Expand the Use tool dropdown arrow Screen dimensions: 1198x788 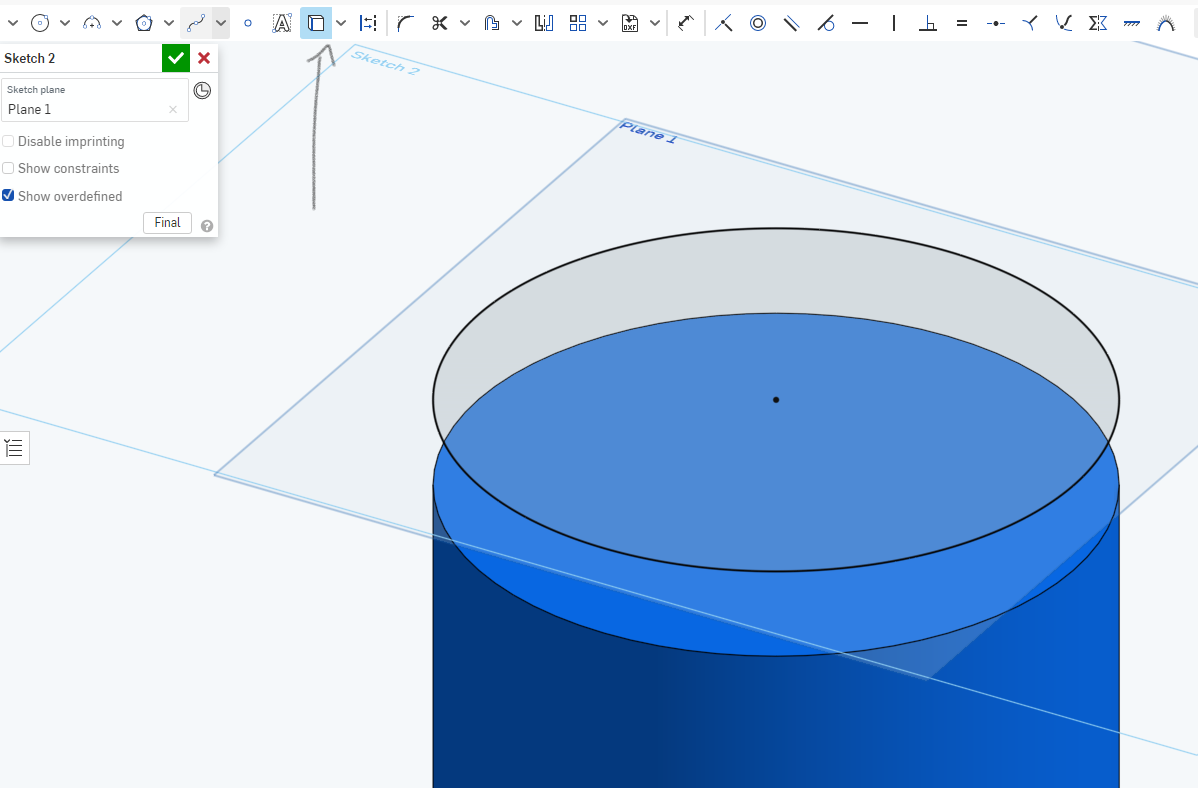coord(341,24)
